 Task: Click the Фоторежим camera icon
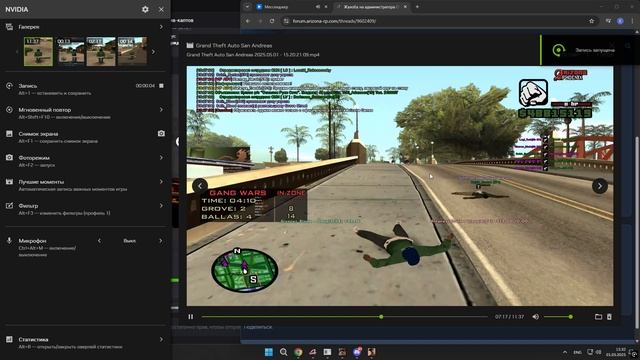[x=9, y=158]
